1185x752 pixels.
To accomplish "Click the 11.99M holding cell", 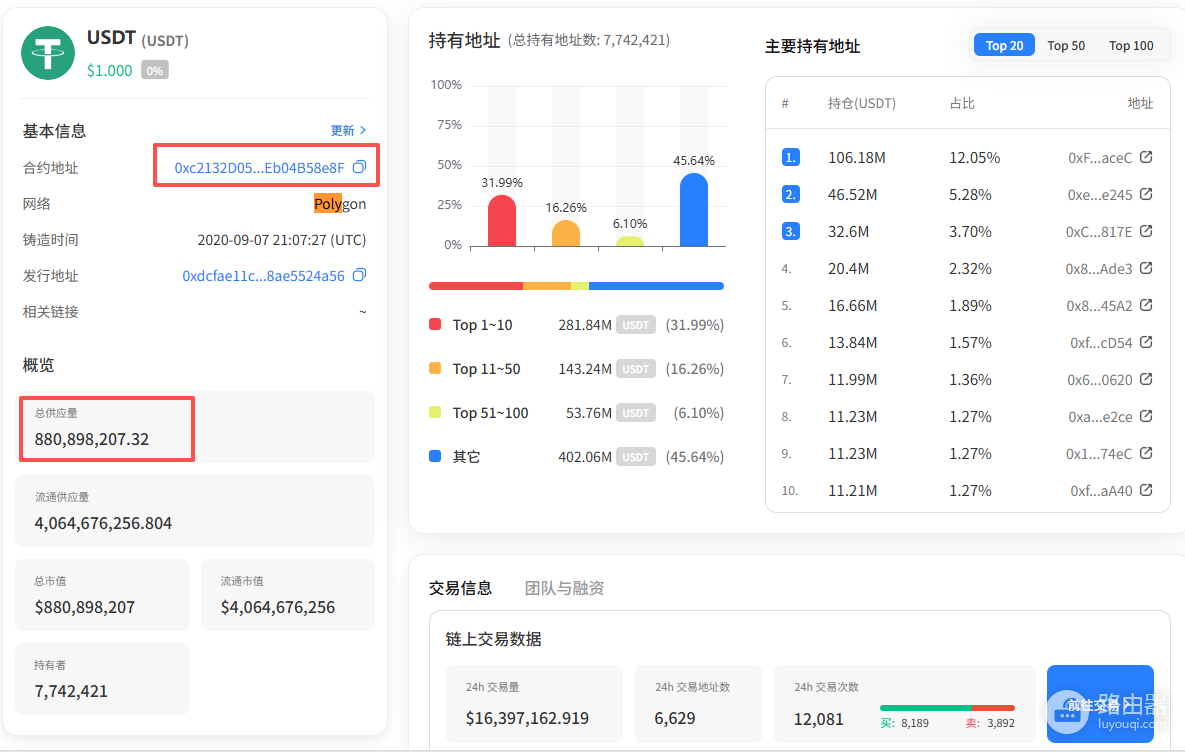I will [x=852, y=379].
